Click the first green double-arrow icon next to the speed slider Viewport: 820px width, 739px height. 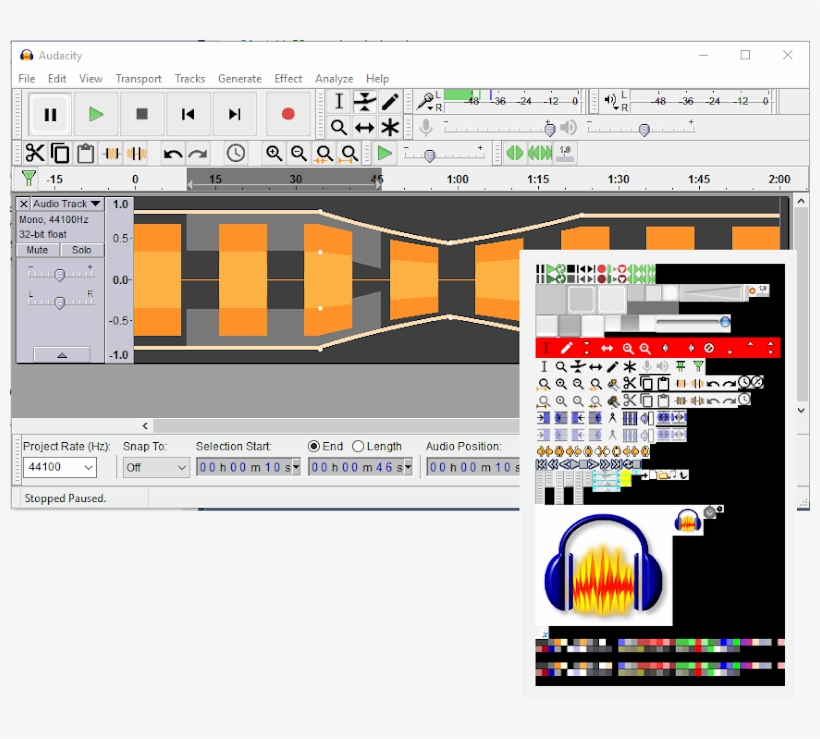[515, 153]
